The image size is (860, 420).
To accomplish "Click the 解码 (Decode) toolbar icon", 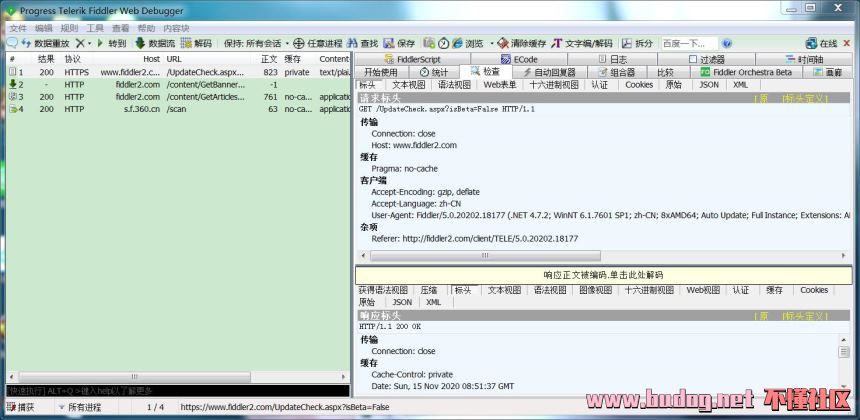I will (x=186, y=44).
